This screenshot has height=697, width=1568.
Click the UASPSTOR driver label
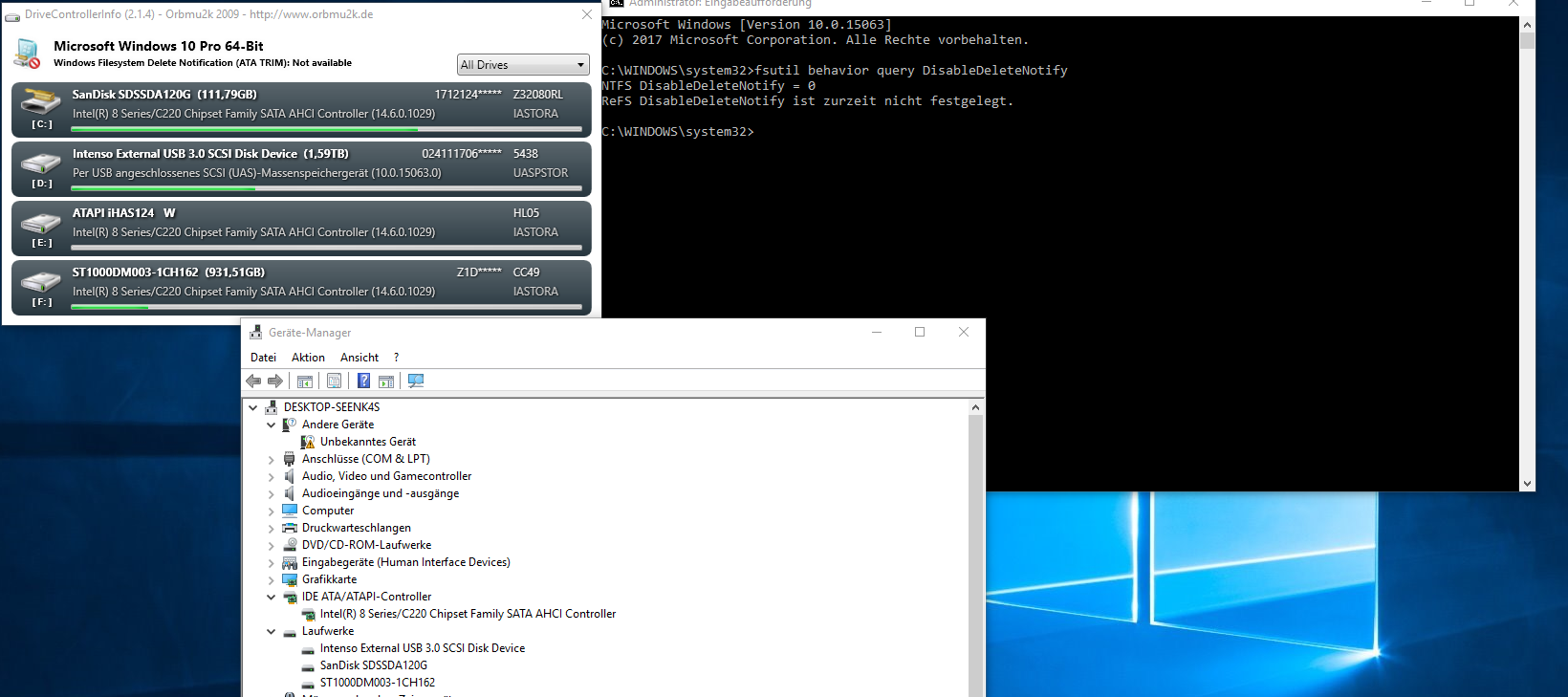click(540, 173)
